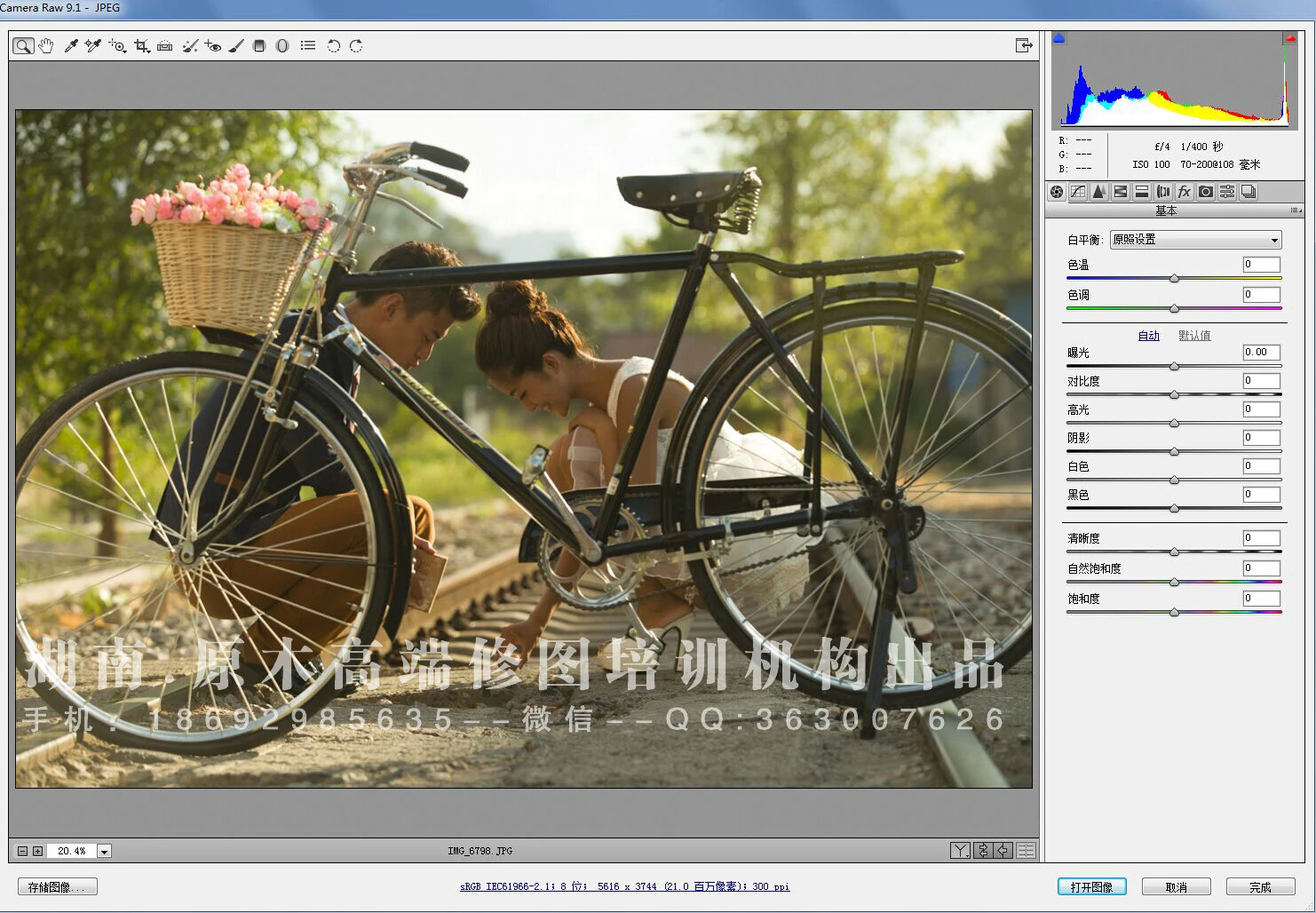The width and height of the screenshot is (1316, 913).
Task: Toggle highlight clipping warning in histogram
Action: point(1289,38)
